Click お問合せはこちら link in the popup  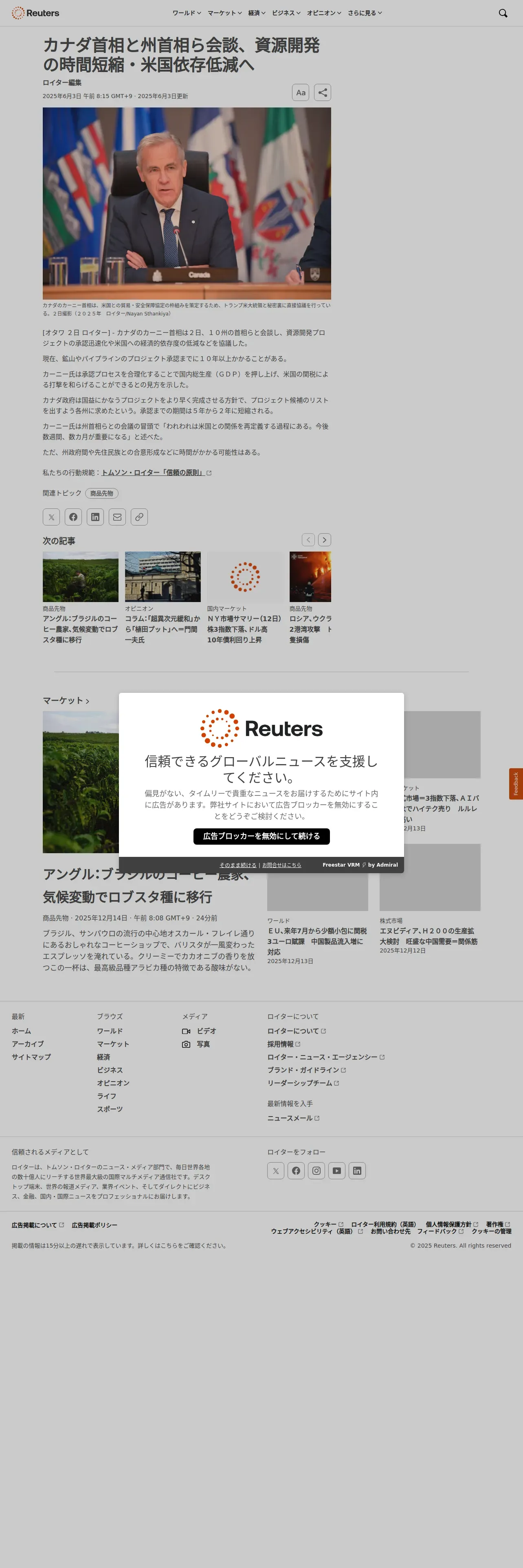[281, 865]
